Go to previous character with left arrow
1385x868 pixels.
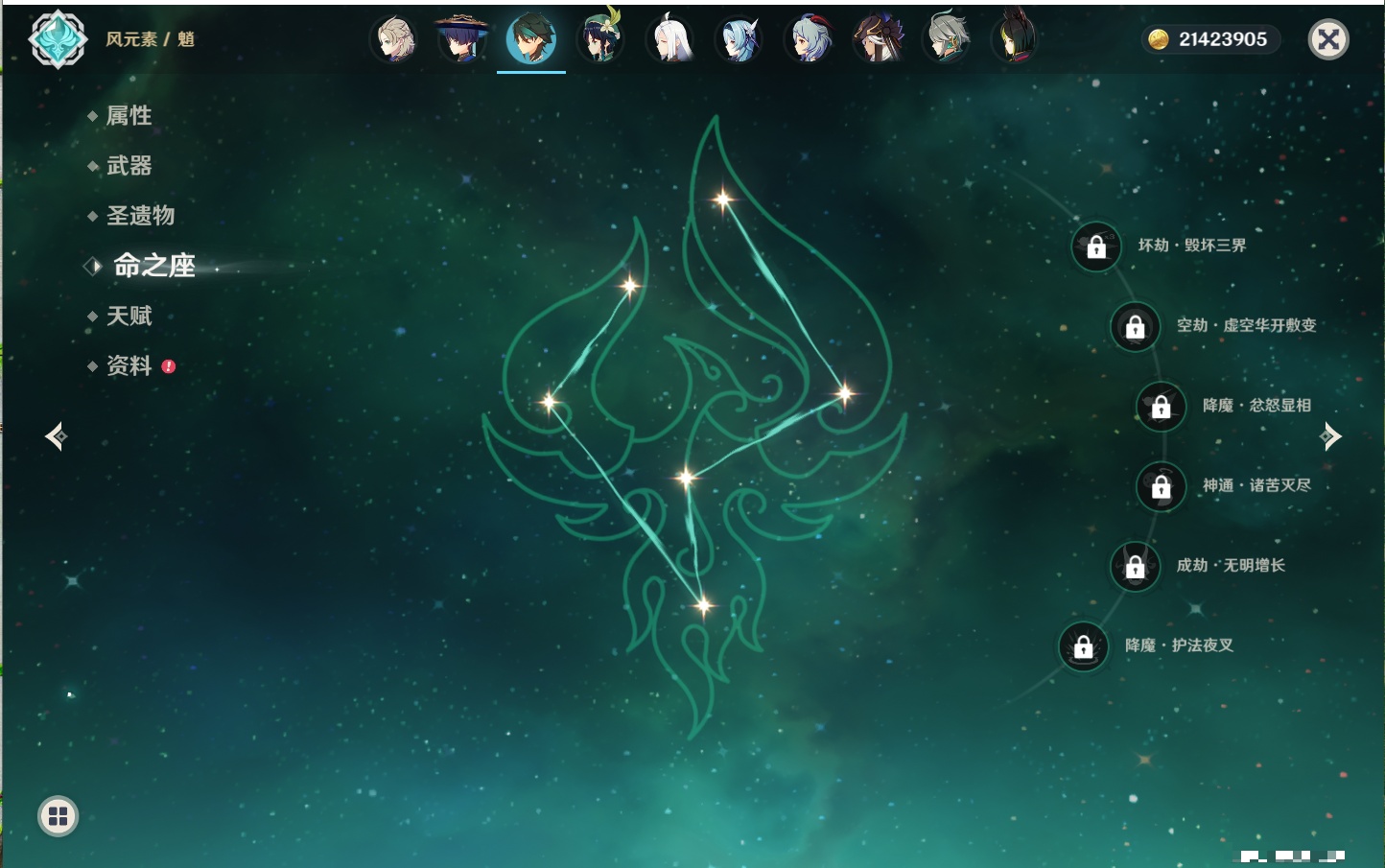tap(56, 436)
